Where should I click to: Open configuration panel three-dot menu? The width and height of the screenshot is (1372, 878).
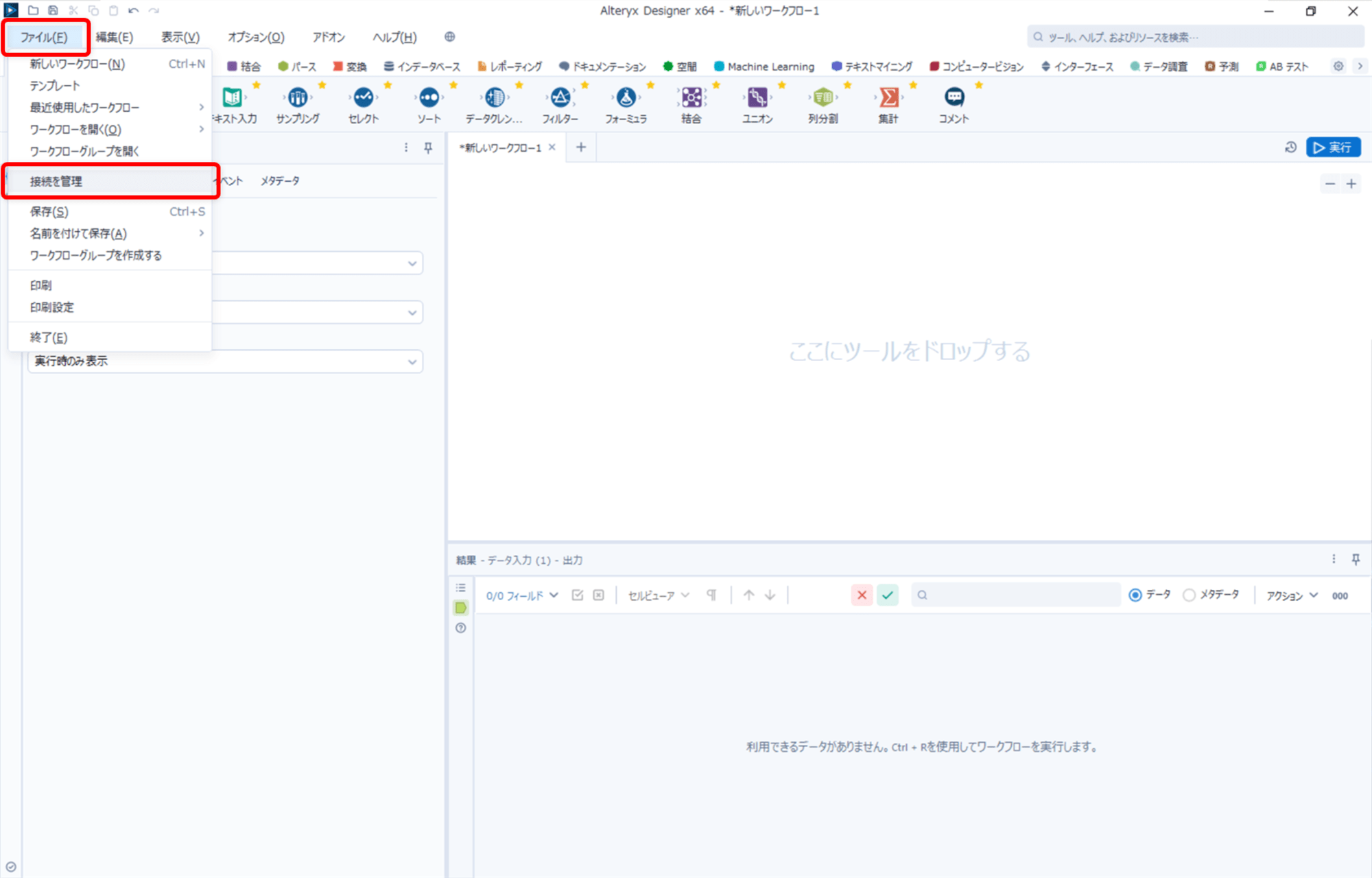click(x=406, y=147)
